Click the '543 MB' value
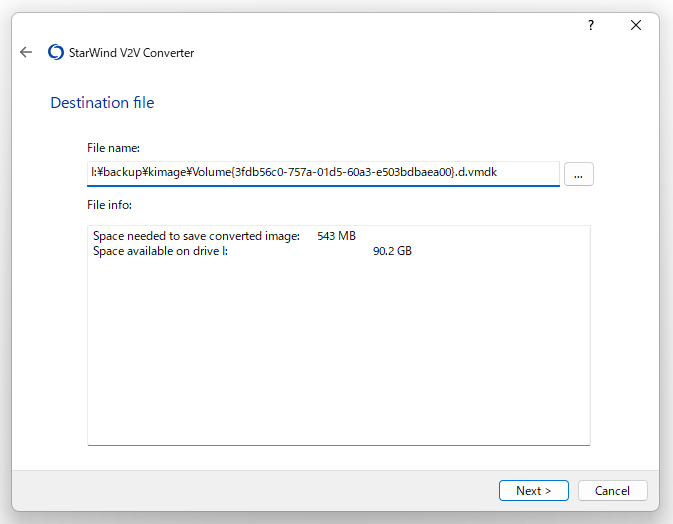Screen dimensions: 673x524 point(336,236)
